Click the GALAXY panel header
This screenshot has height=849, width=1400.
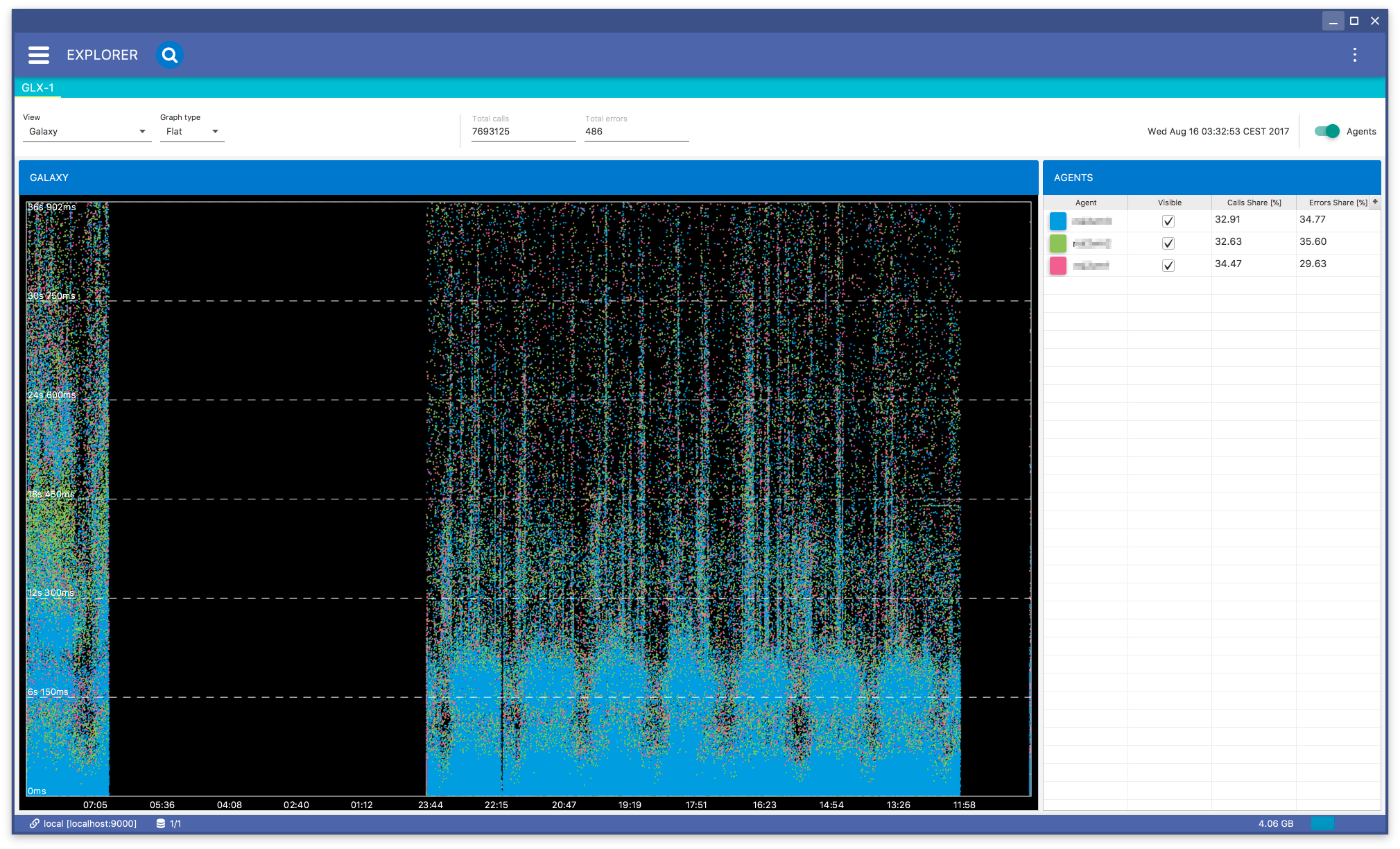(x=528, y=178)
